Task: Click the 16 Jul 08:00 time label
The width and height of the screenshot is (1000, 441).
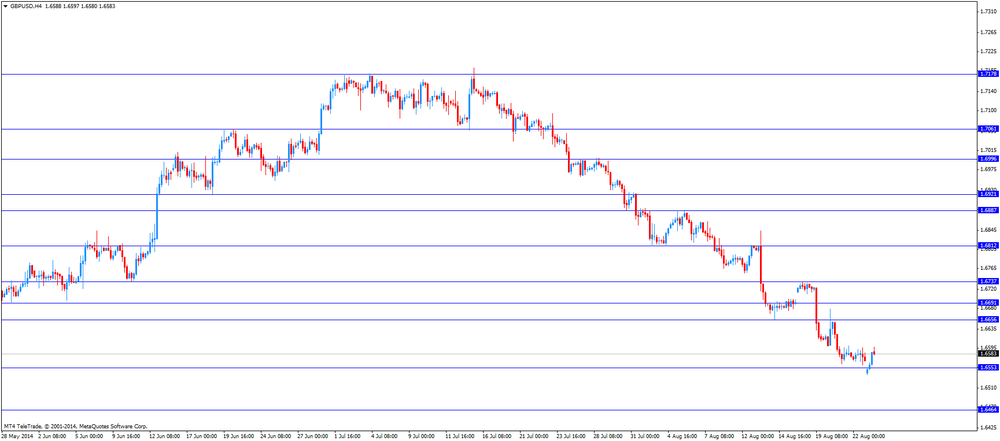Action: tap(497, 436)
